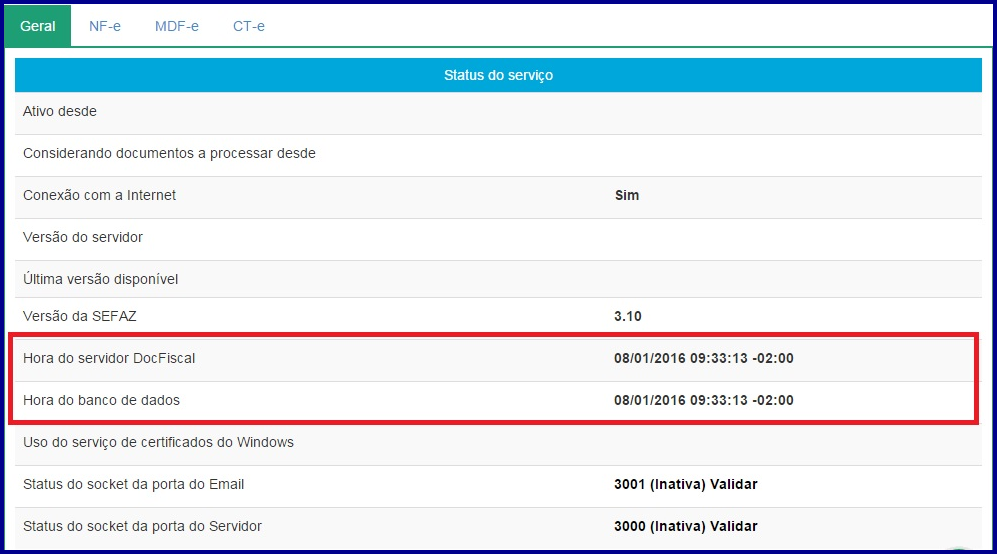
Task: Click Validar for Email port 3001
Action: click(734, 484)
